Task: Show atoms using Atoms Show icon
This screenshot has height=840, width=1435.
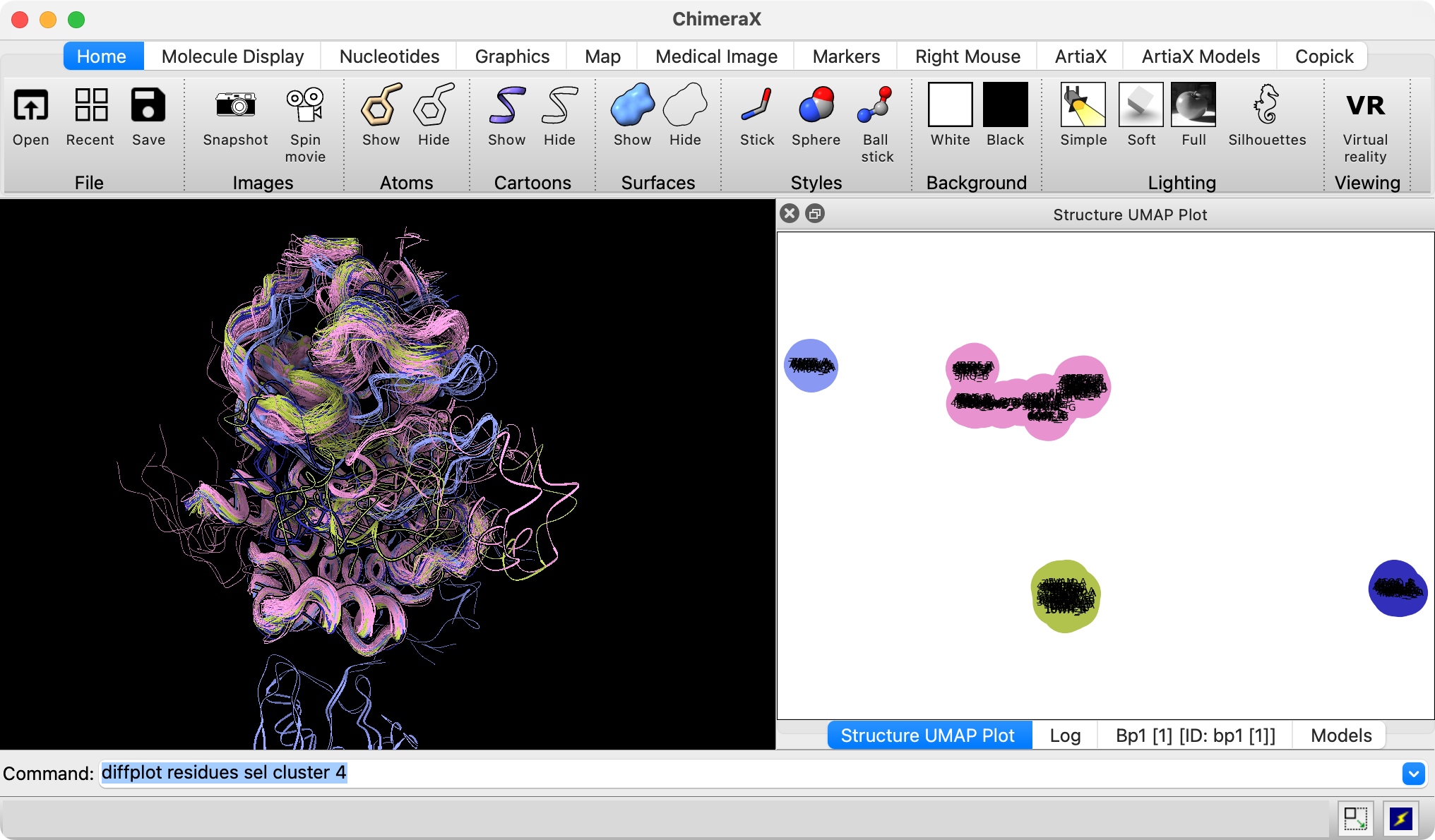Action: coord(381,105)
